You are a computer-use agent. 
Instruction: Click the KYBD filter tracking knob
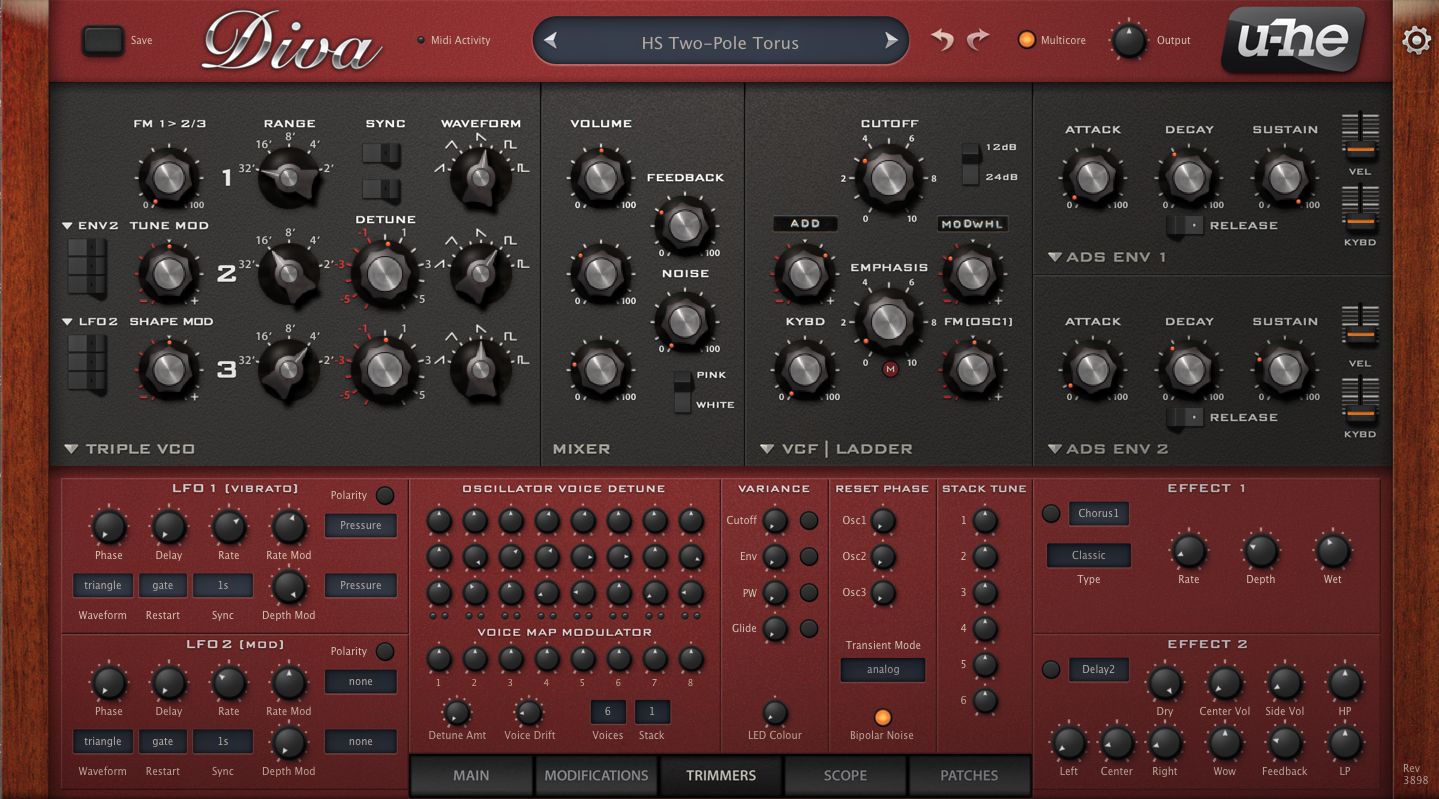(x=804, y=369)
